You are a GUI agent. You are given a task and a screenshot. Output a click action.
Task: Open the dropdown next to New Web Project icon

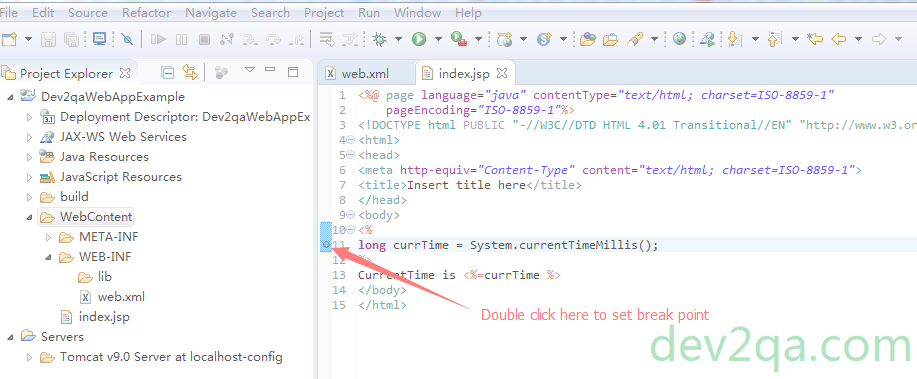pyautogui.click(x=523, y=39)
